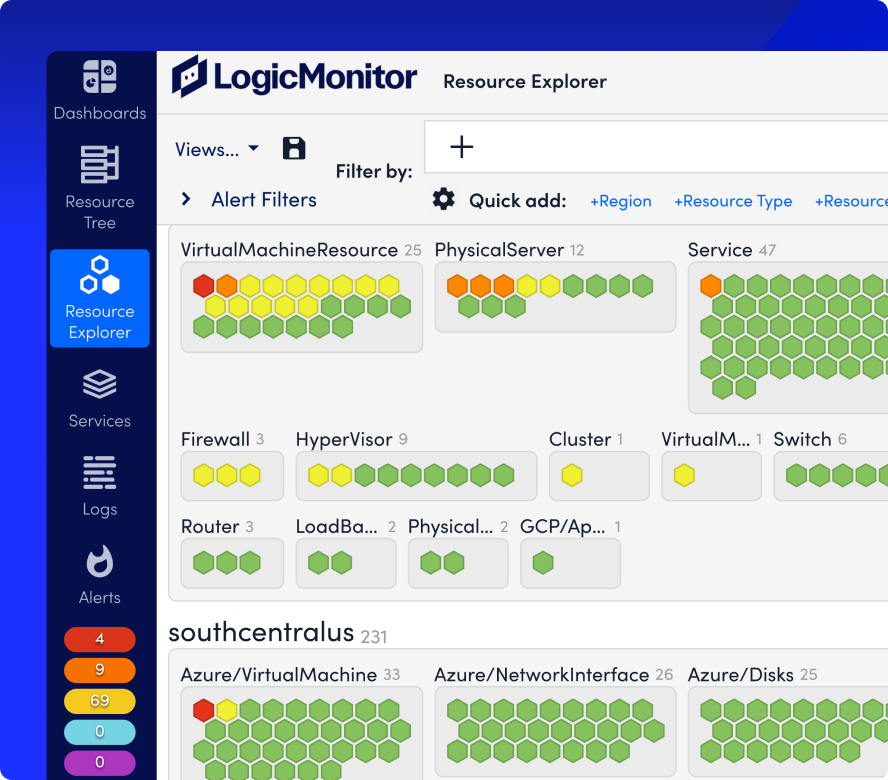Click the Azure/Disks group heading
888x780 pixels.
[741, 675]
